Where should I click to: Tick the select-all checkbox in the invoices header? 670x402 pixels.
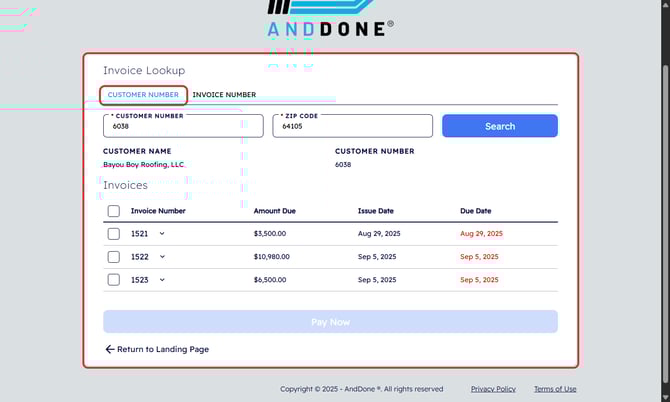click(x=114, y=211)
